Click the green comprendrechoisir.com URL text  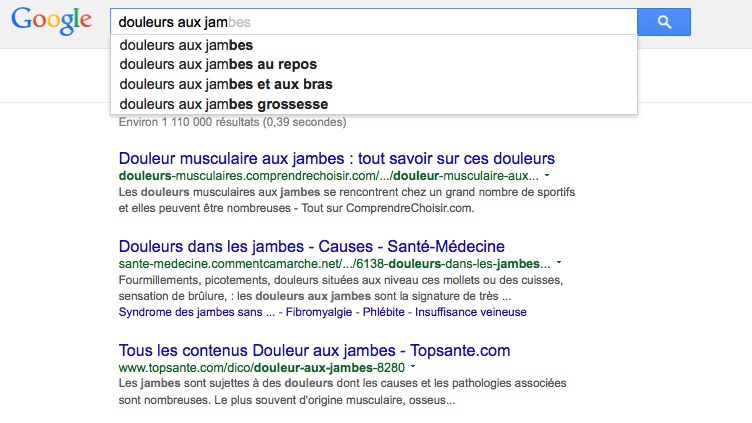pos(328,176)
